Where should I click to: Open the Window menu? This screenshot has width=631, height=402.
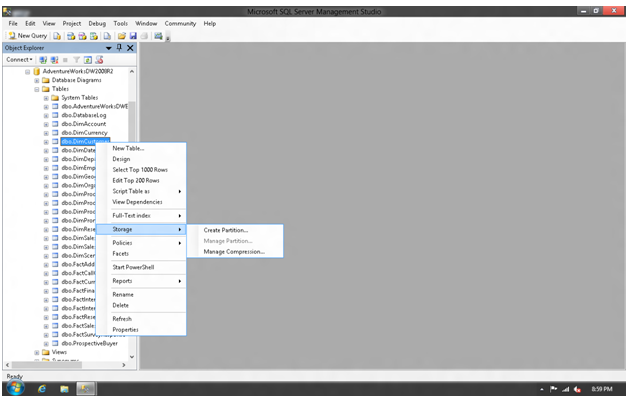pyautogui.click(x=146, y=23)
